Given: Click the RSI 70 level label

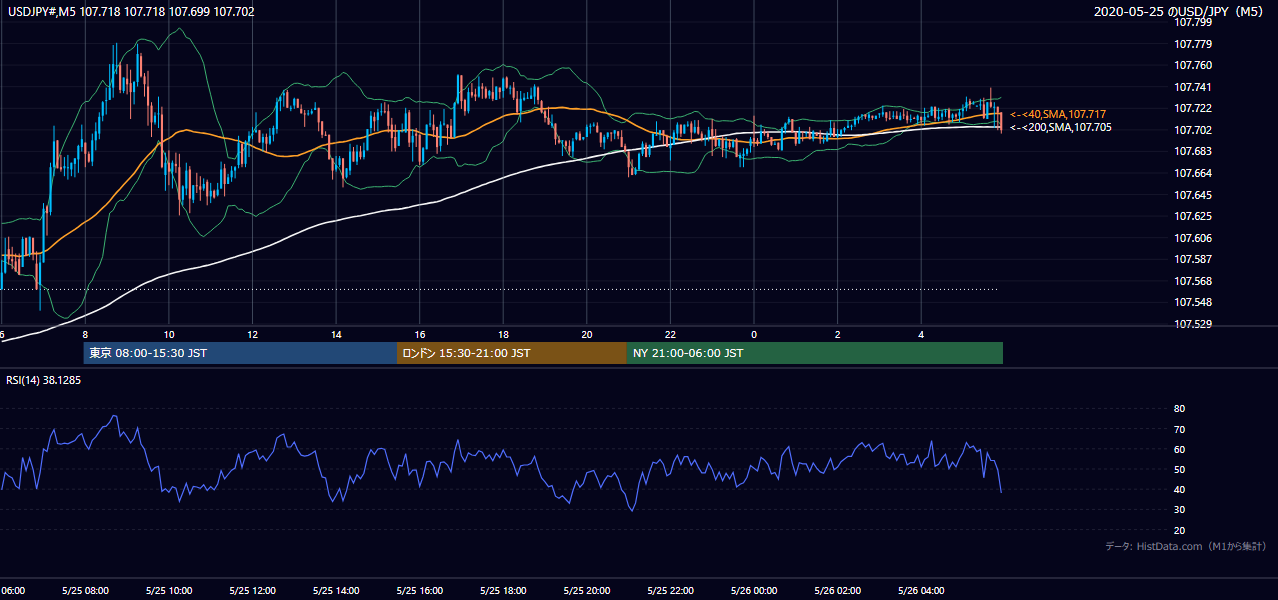Looking at the screenshot, I should click(1179, 429).
